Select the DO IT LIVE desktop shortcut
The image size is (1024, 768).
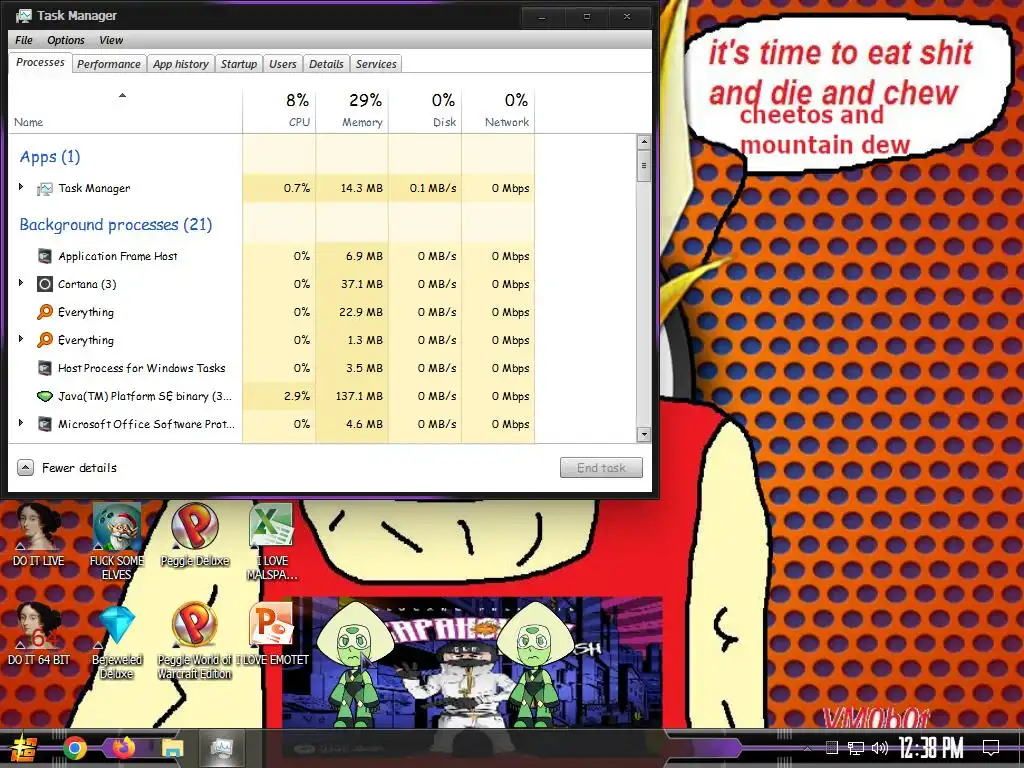coord(39,536)
